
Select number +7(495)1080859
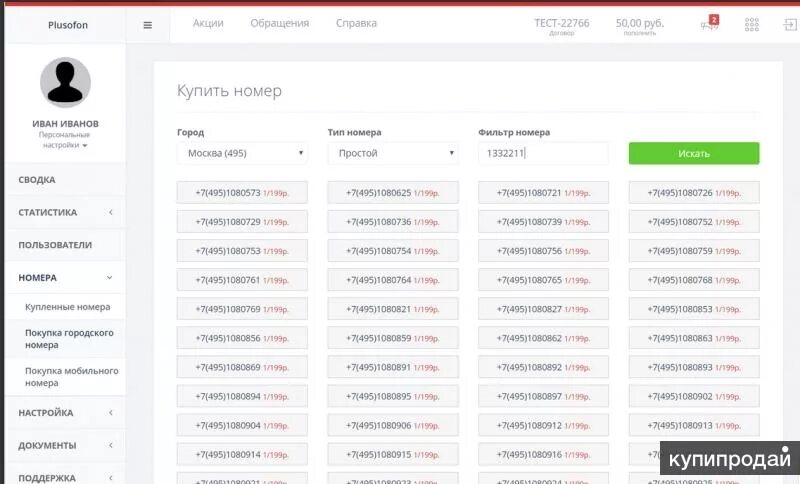pyautogui.click(x=393, y=338)
